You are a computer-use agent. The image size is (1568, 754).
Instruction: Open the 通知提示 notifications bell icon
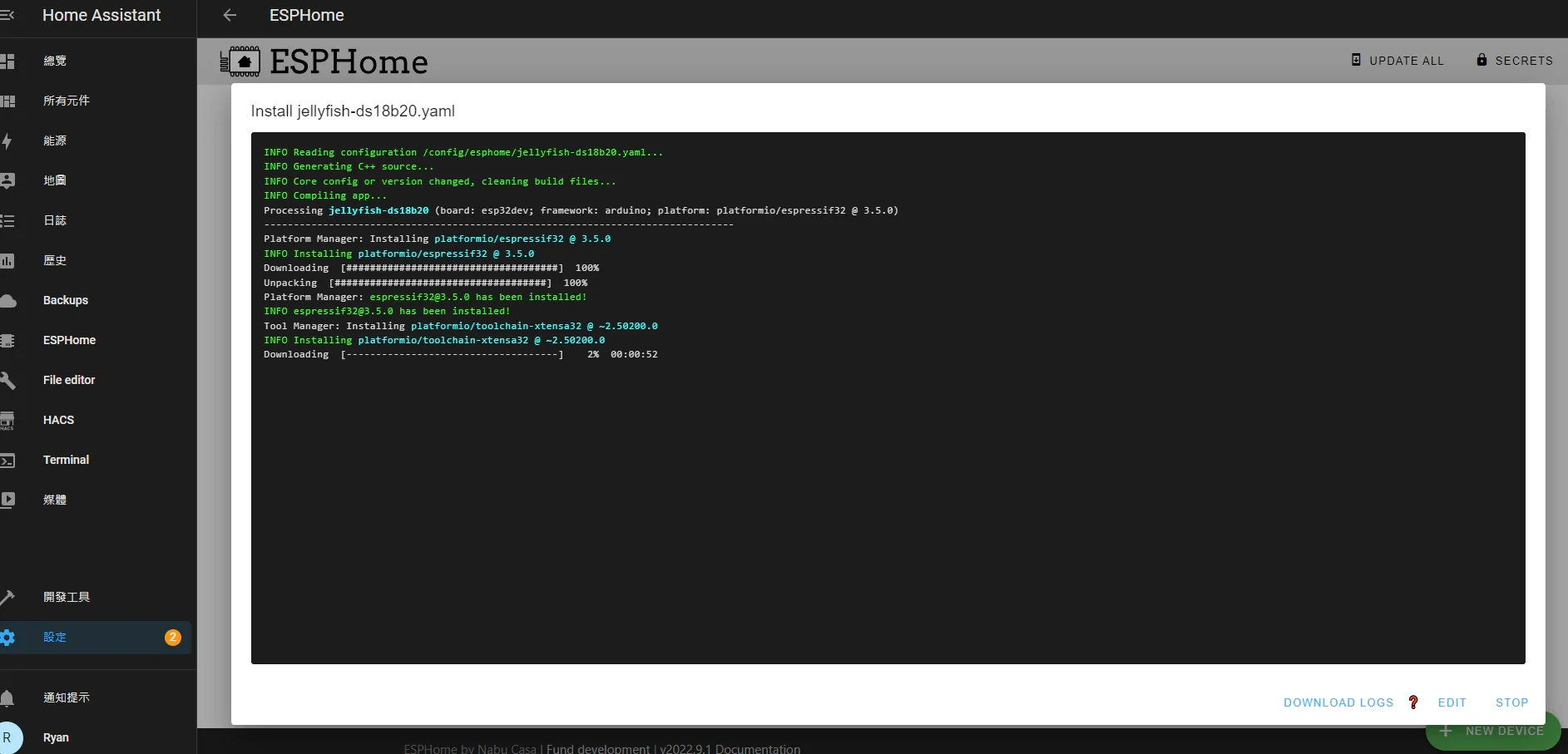(x=7, y=697)
